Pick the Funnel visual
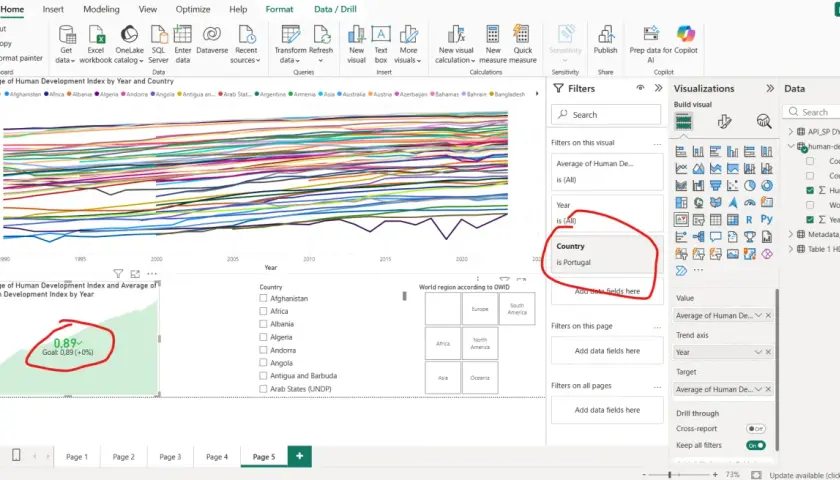Viewport: 840px width, 480px height. click(715, 186)
